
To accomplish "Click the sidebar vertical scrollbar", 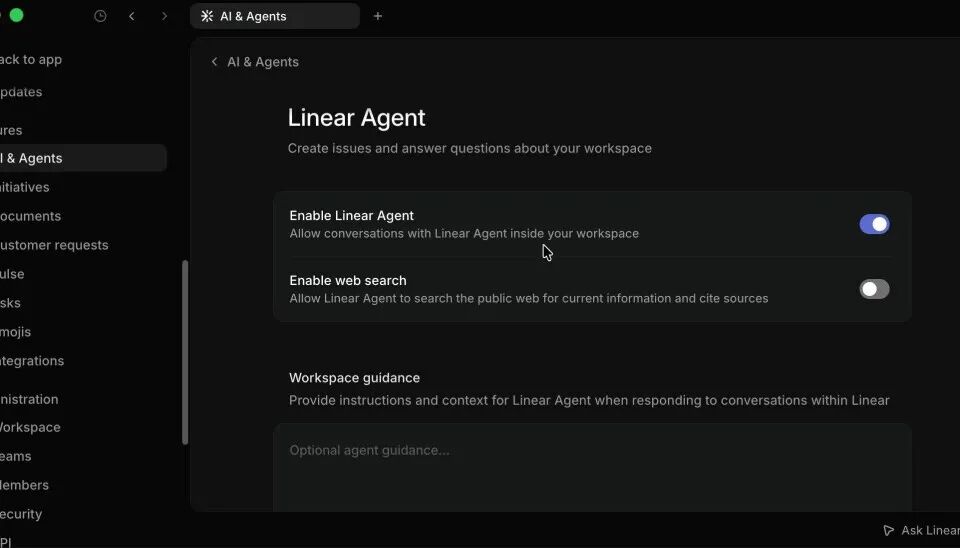I will (x=185, y=353).
